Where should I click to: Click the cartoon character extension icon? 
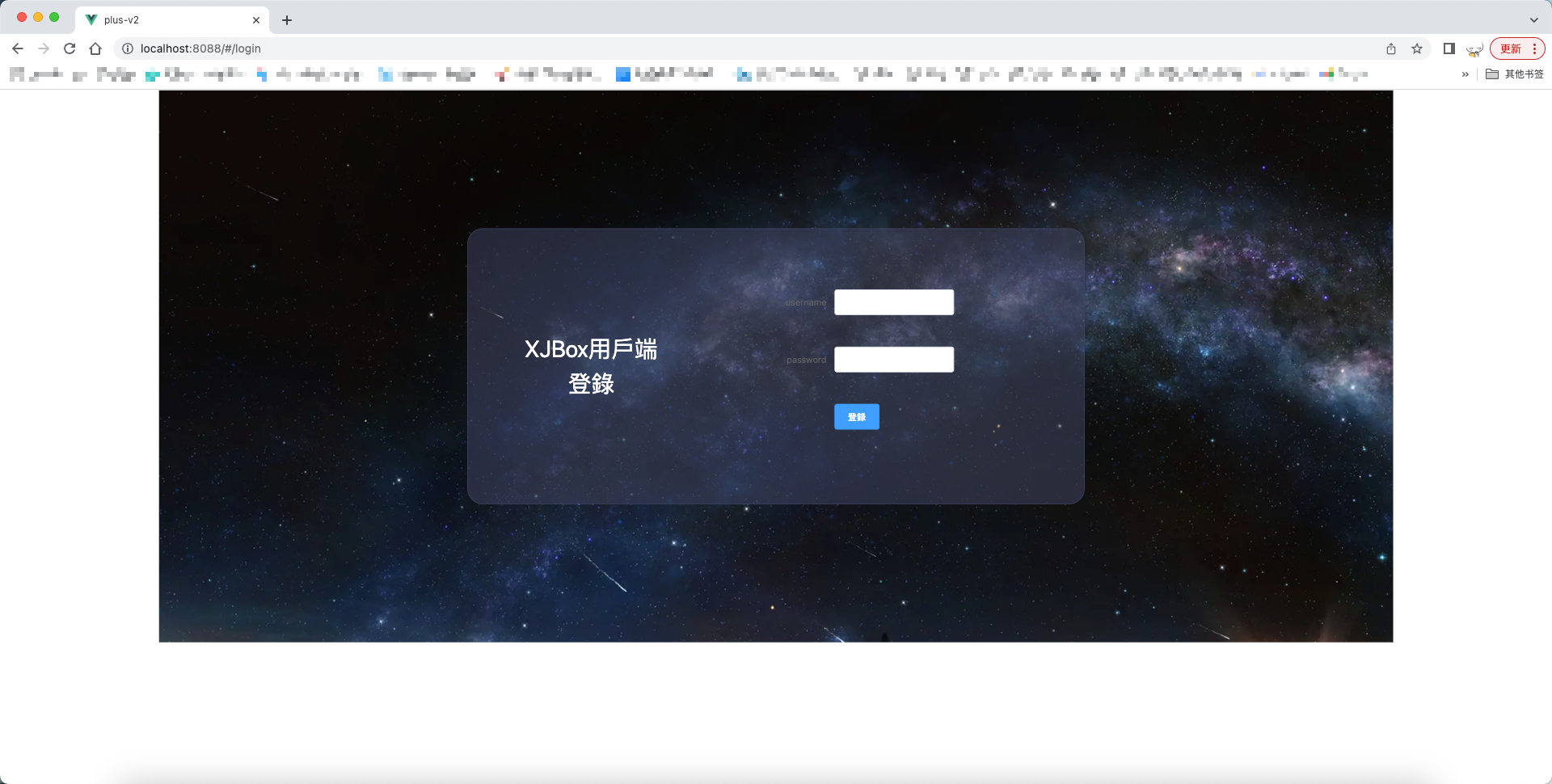1474,48
